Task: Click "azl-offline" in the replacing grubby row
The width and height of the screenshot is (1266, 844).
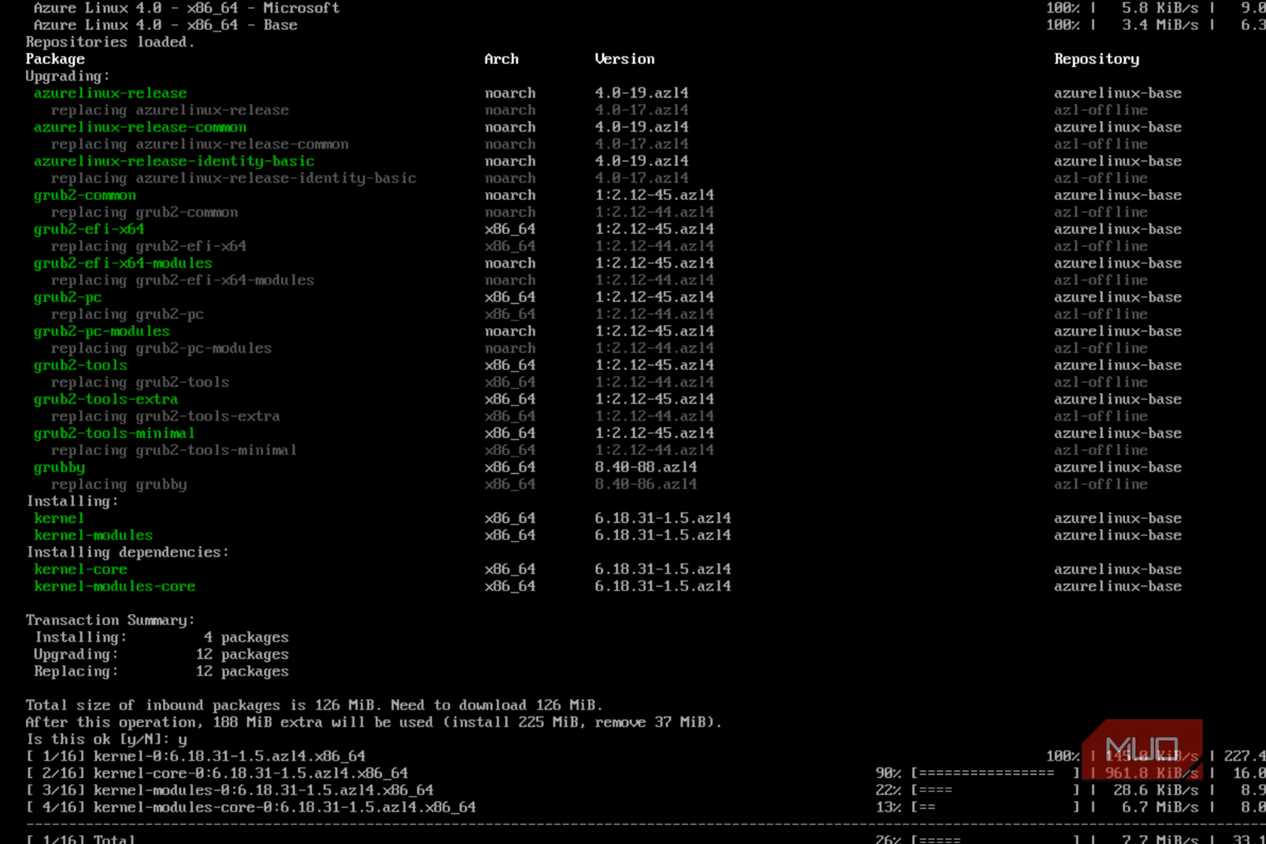Action: (x=1100, y=484)
